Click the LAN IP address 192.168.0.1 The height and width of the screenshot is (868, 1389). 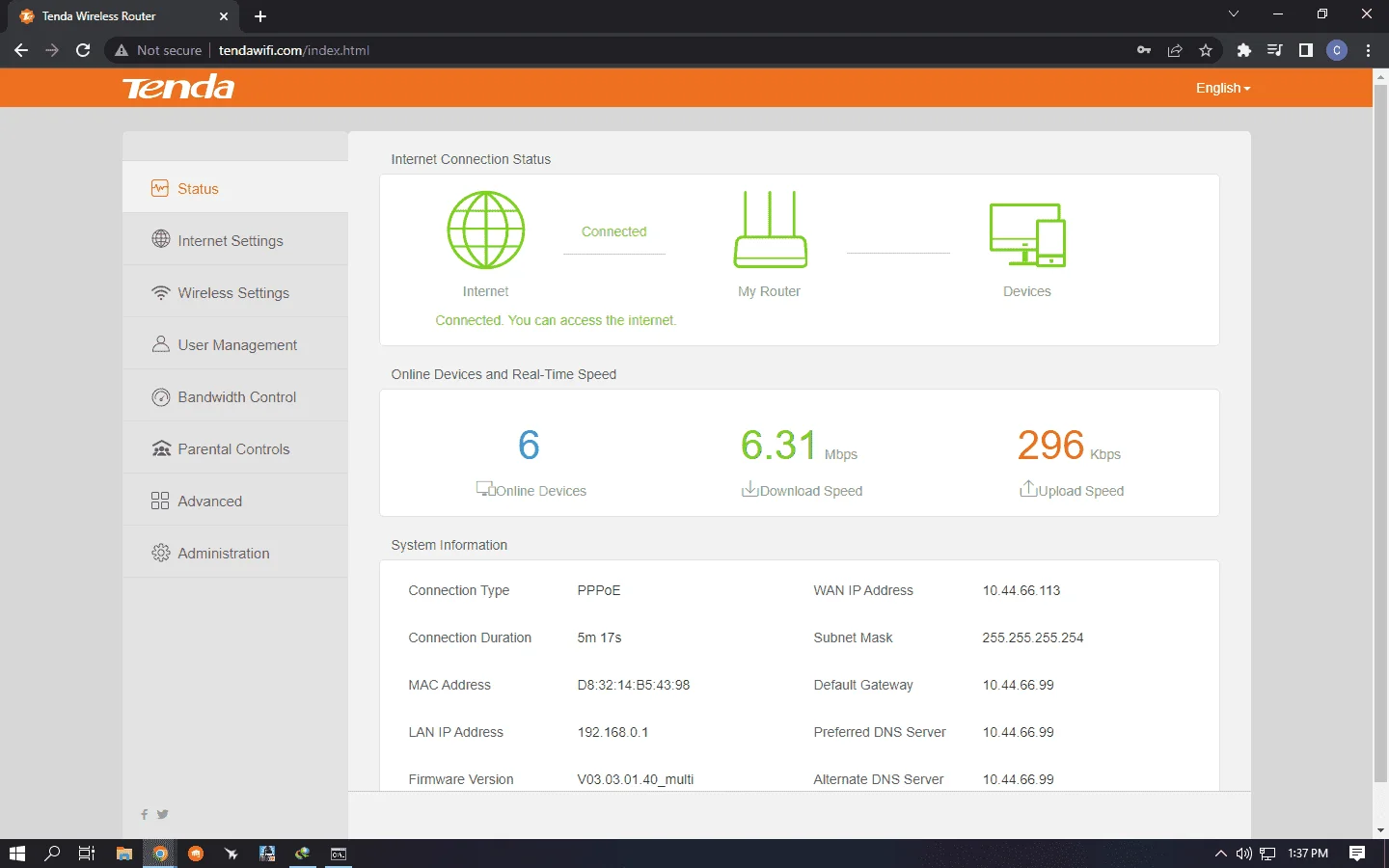[x=613, y=732]
